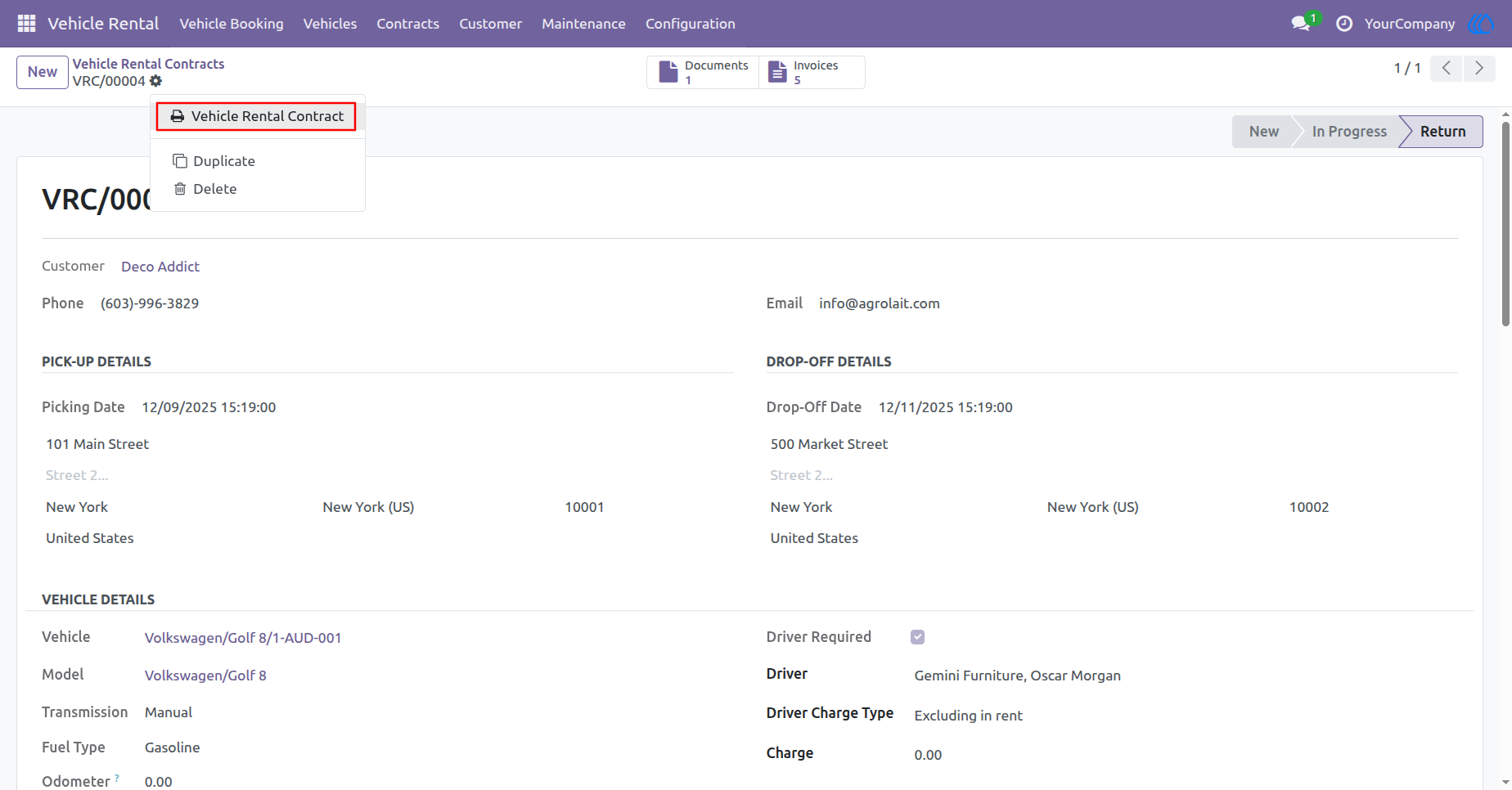This screenshot has width=1512, height=790.
Task: Click the New record button
Action: click(43, 72)
